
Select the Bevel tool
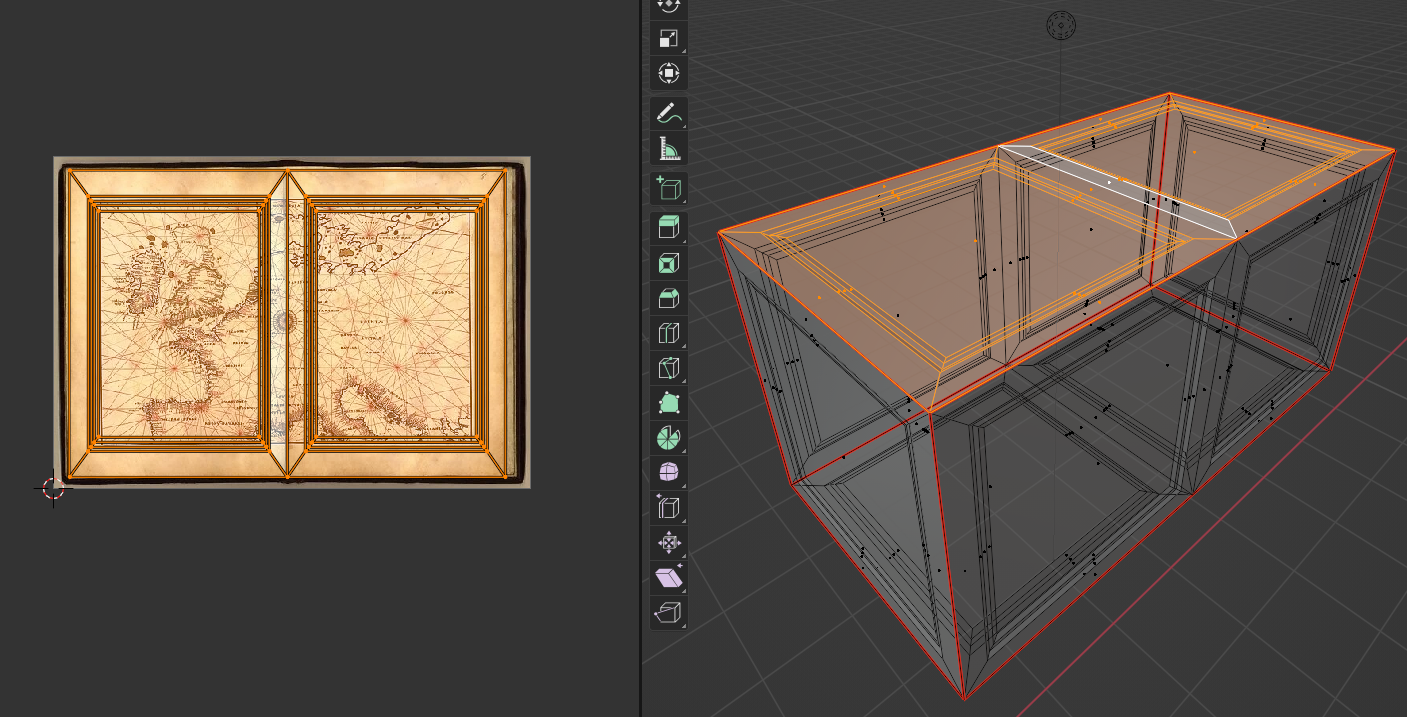[x=669, y=299]
